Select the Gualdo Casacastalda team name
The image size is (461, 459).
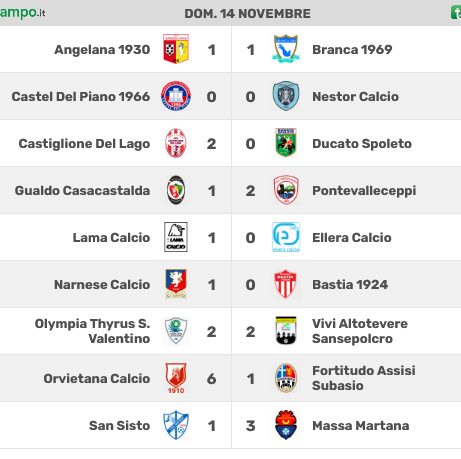pyautogui.click(x=82, y=191)
